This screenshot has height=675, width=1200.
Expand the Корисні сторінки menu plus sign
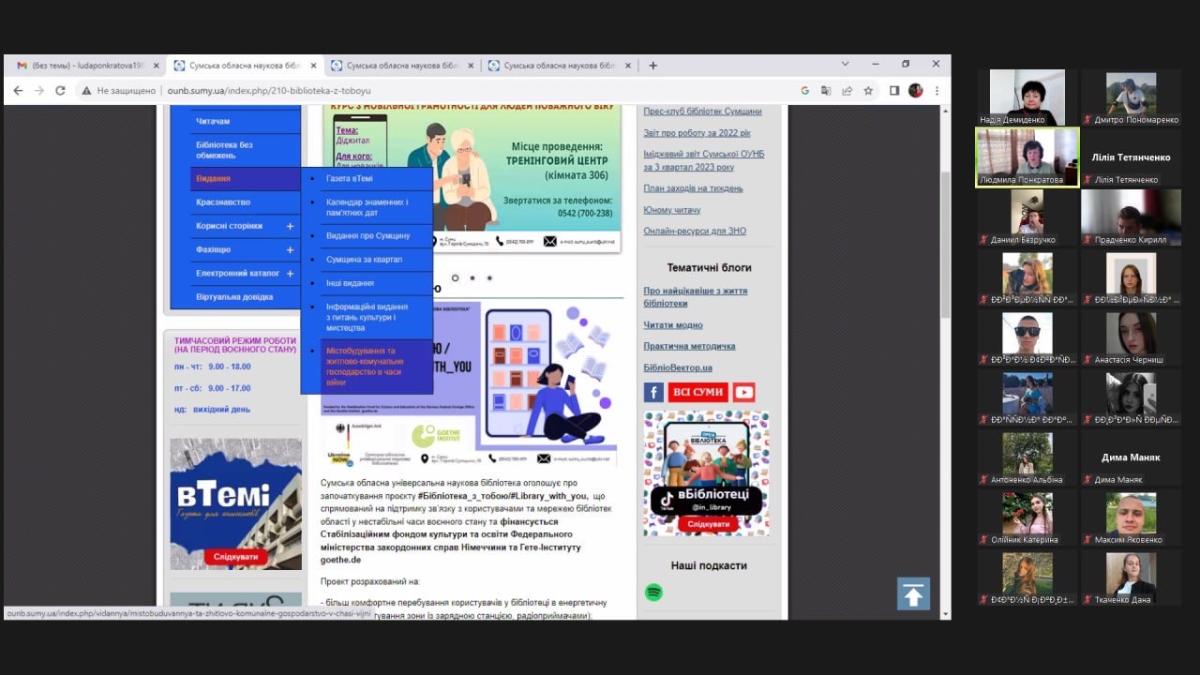click(290, 226)
